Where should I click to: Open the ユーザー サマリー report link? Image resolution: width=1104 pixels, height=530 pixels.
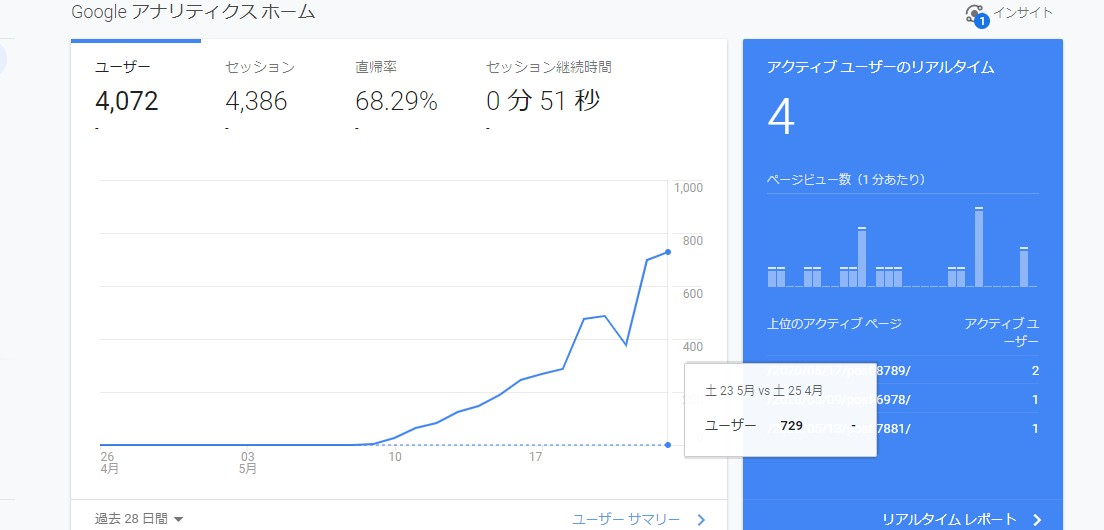click(x=626, y=519)
